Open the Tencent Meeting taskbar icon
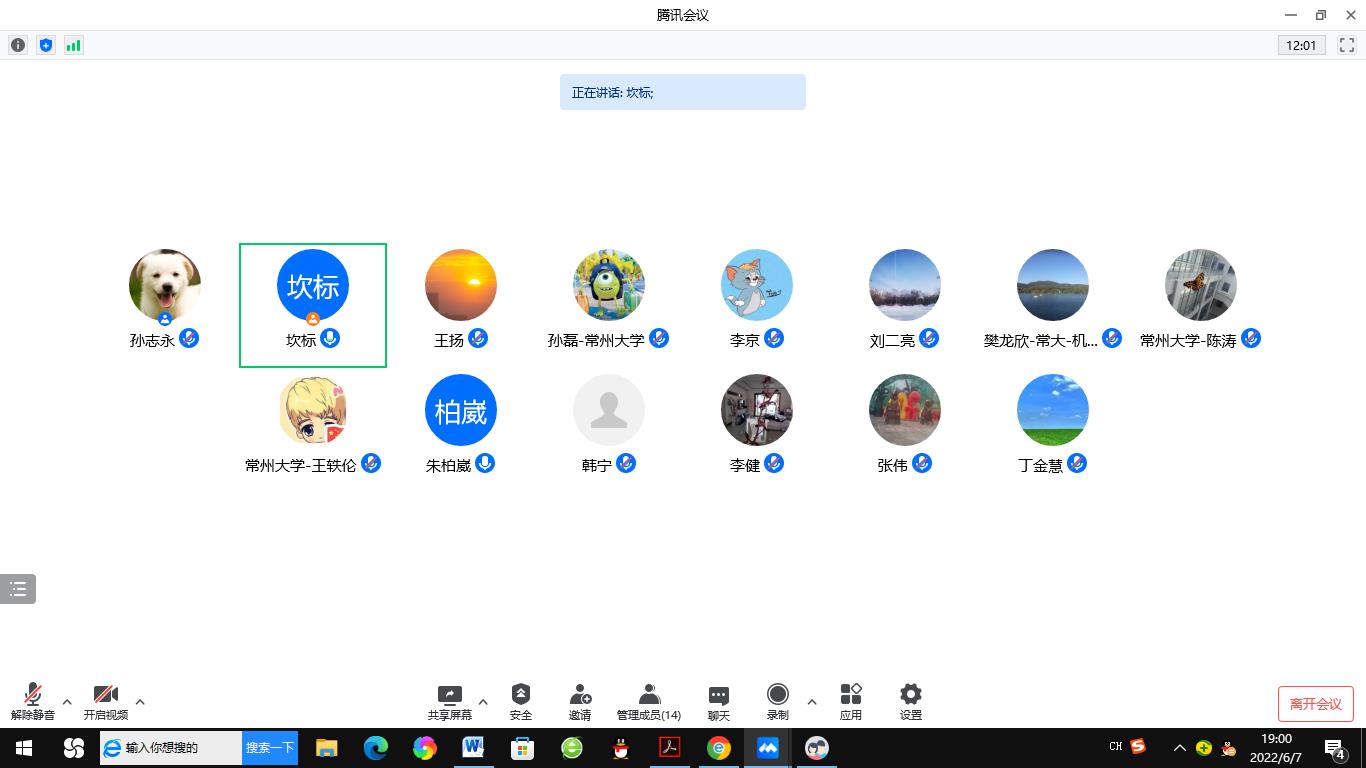This screenshot has width=1366, height=768. coord(768,748)
